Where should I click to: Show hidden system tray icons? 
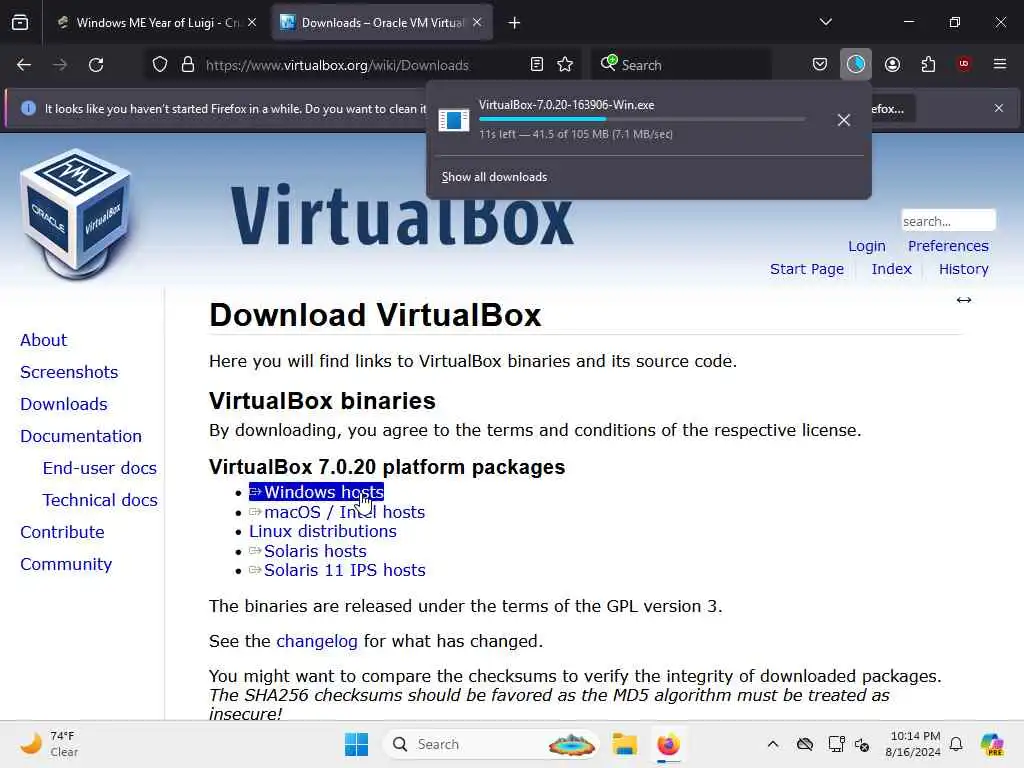tap(773, 744)
